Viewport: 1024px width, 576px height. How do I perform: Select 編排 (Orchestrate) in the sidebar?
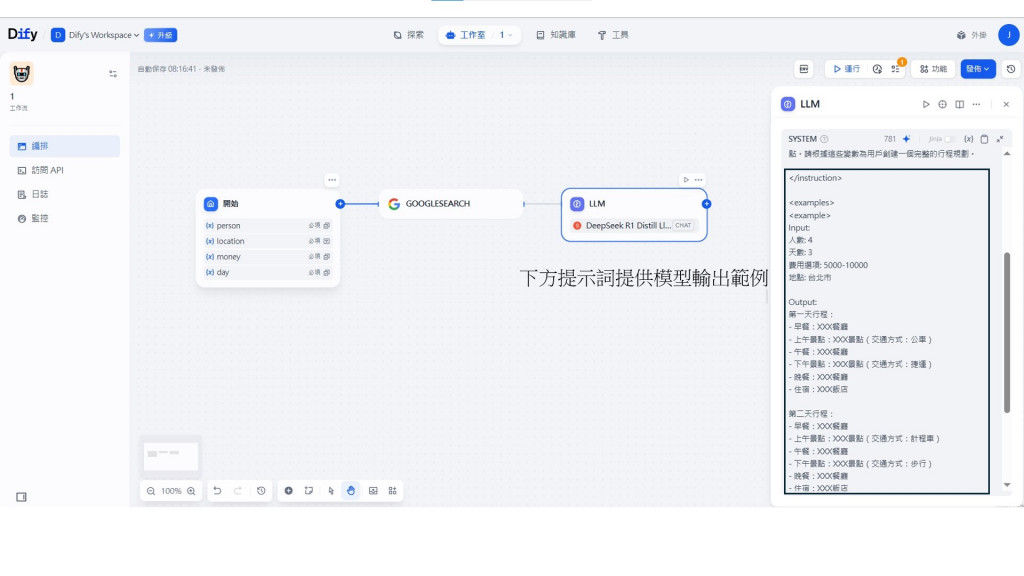(65, 146)
